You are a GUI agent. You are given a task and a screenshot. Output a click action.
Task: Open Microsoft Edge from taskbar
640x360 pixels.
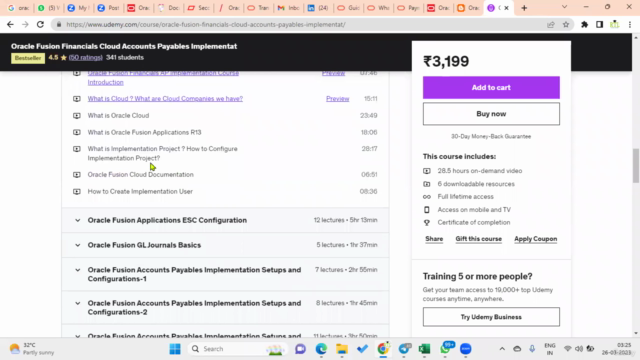[x=321, y=349]
